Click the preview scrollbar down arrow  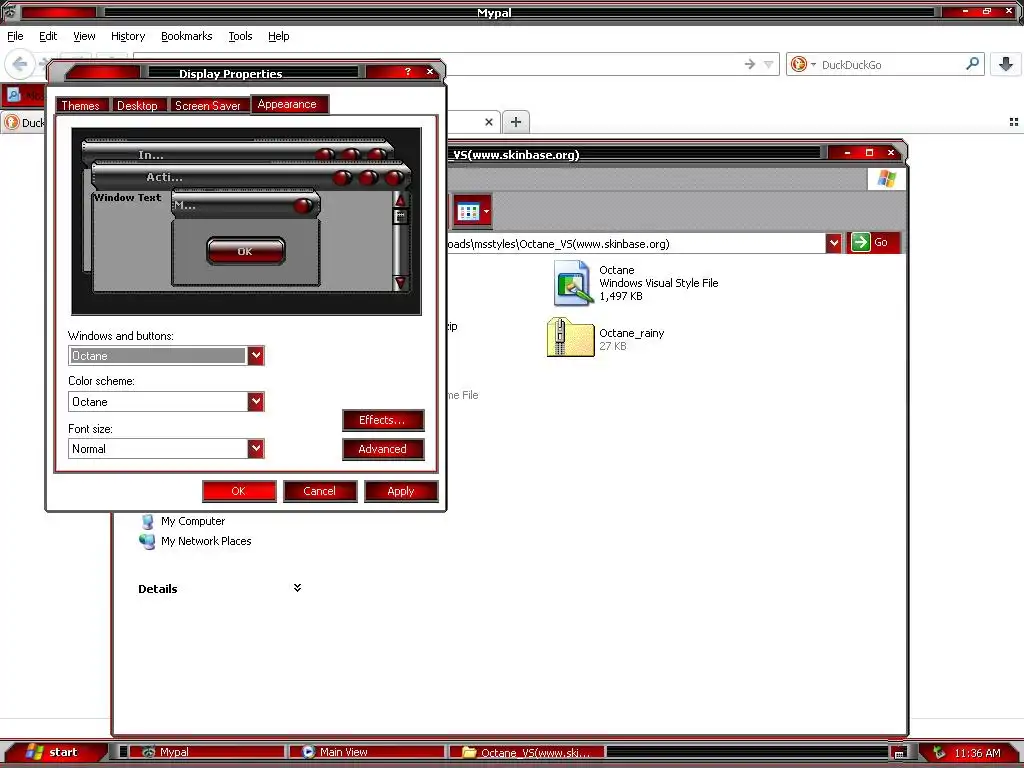click(x=400, y=282)
